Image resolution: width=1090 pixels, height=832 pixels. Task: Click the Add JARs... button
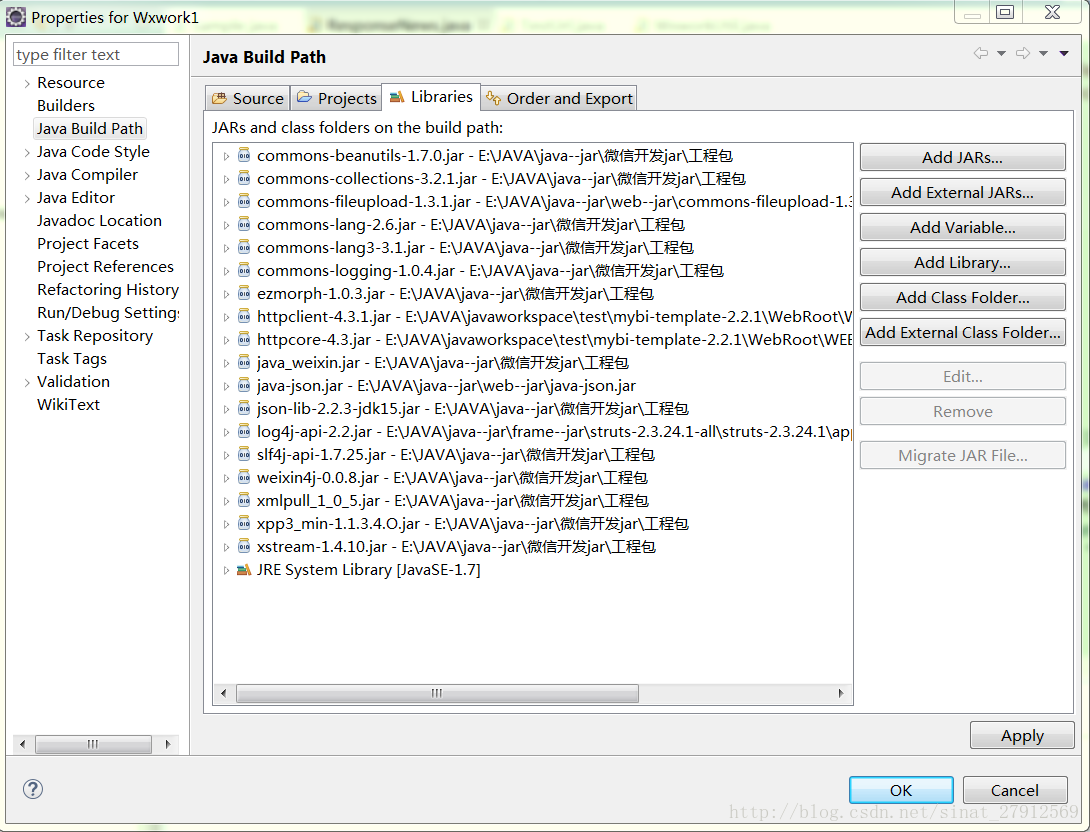point(962,157)
